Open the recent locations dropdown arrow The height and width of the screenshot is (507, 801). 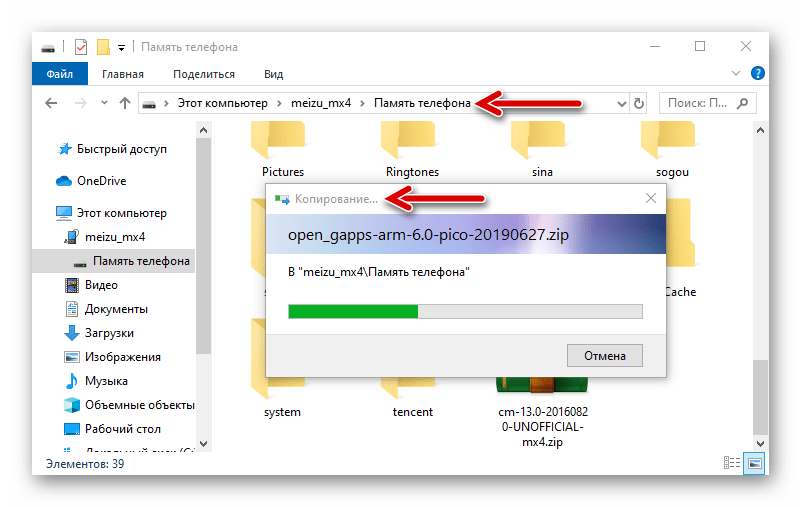coord(104,103)
